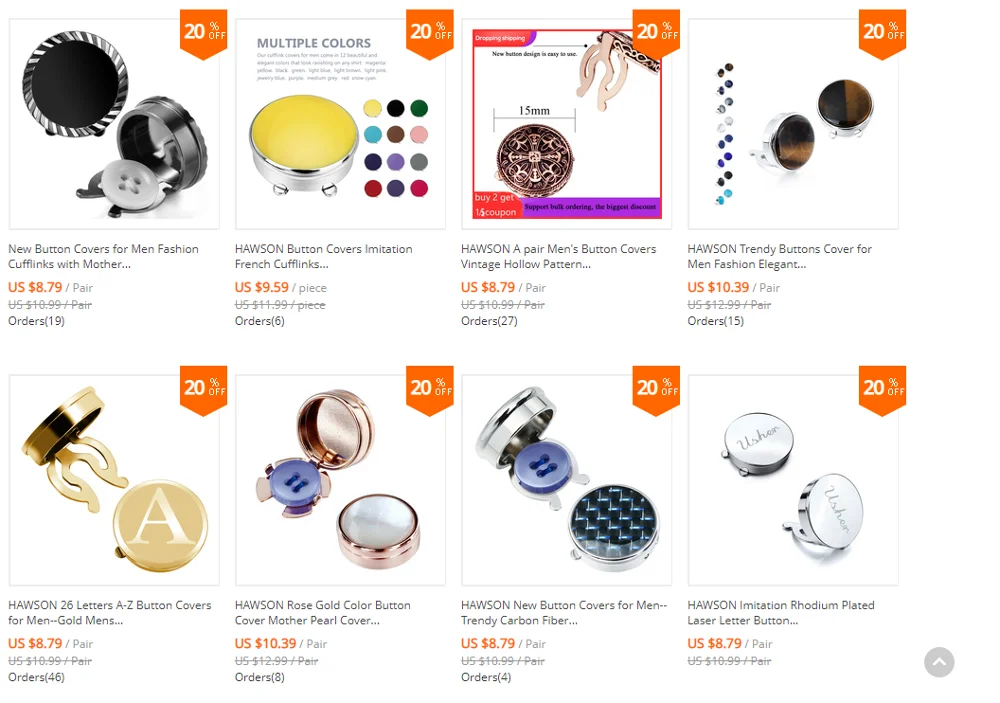Open New Button Covers for Men Fashion link

tap(103, 256)
